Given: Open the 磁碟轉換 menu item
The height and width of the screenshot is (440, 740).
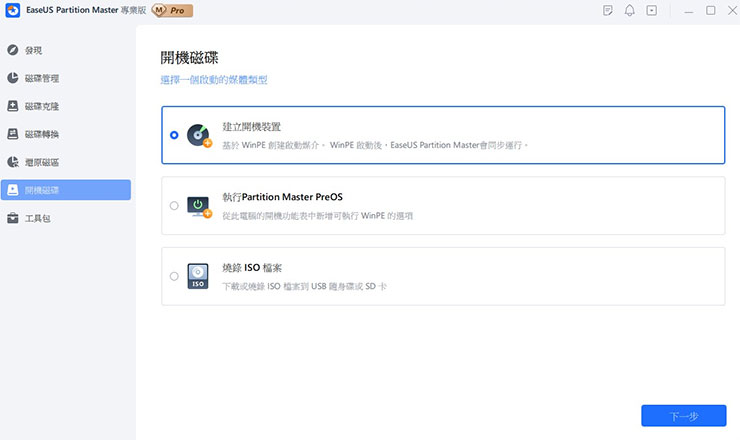Looking at the screenshot, I should (66, 134).
